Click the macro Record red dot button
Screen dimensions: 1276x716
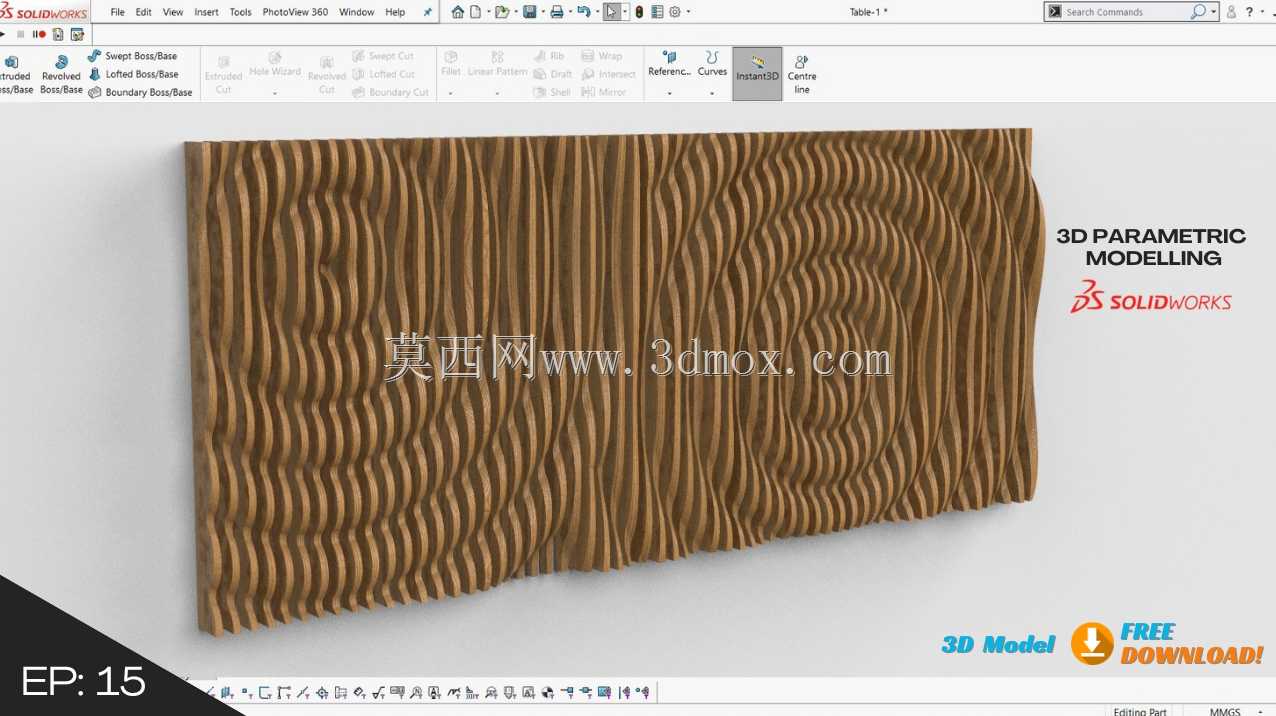pos(41,34)
